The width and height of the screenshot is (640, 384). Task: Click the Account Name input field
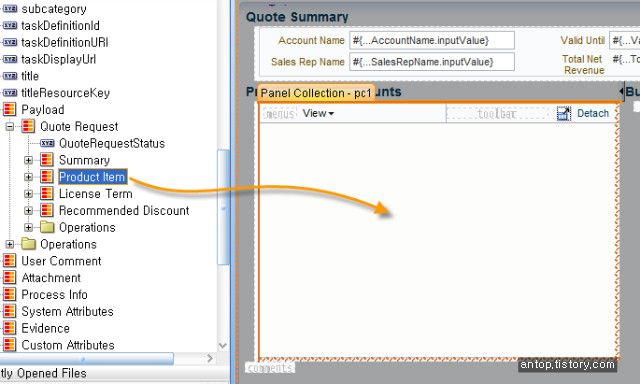point(432,40)
